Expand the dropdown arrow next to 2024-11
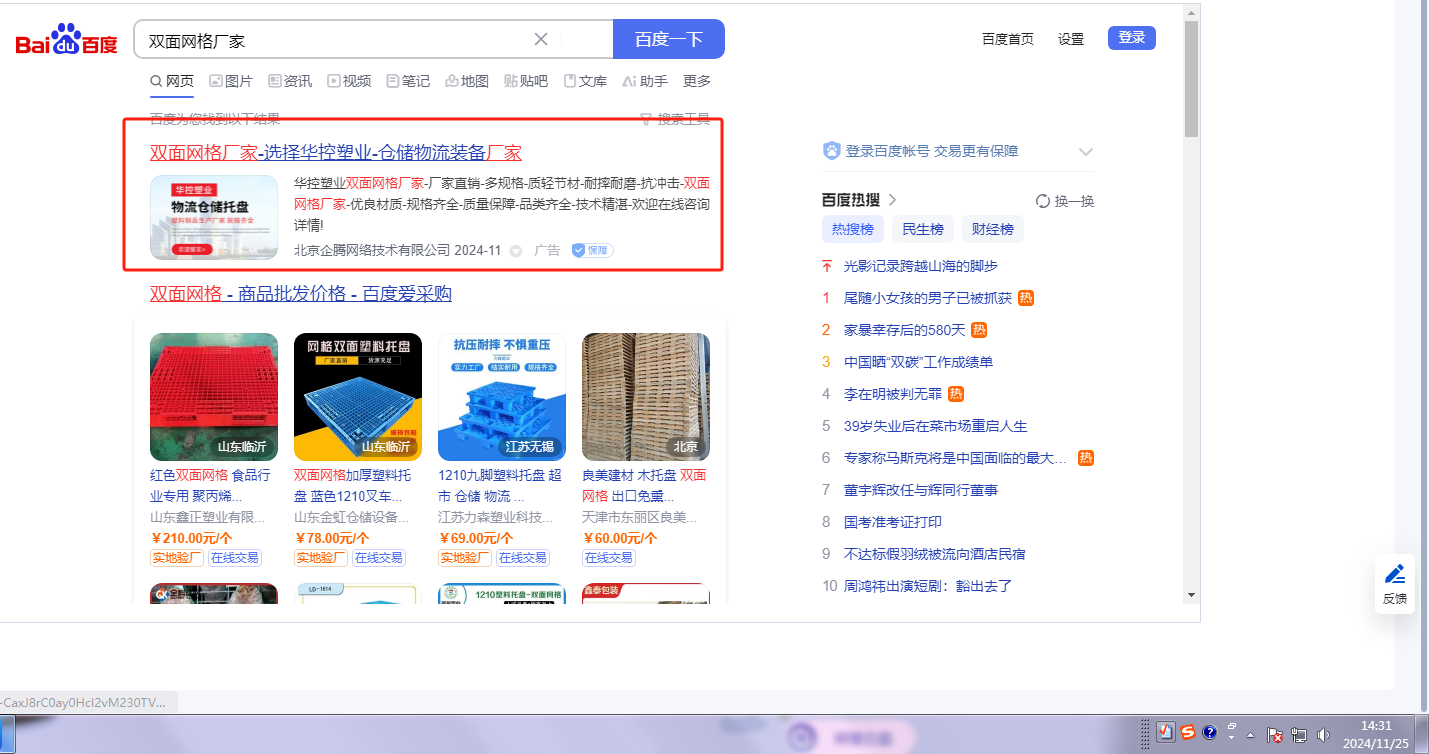 coord(516,251)
